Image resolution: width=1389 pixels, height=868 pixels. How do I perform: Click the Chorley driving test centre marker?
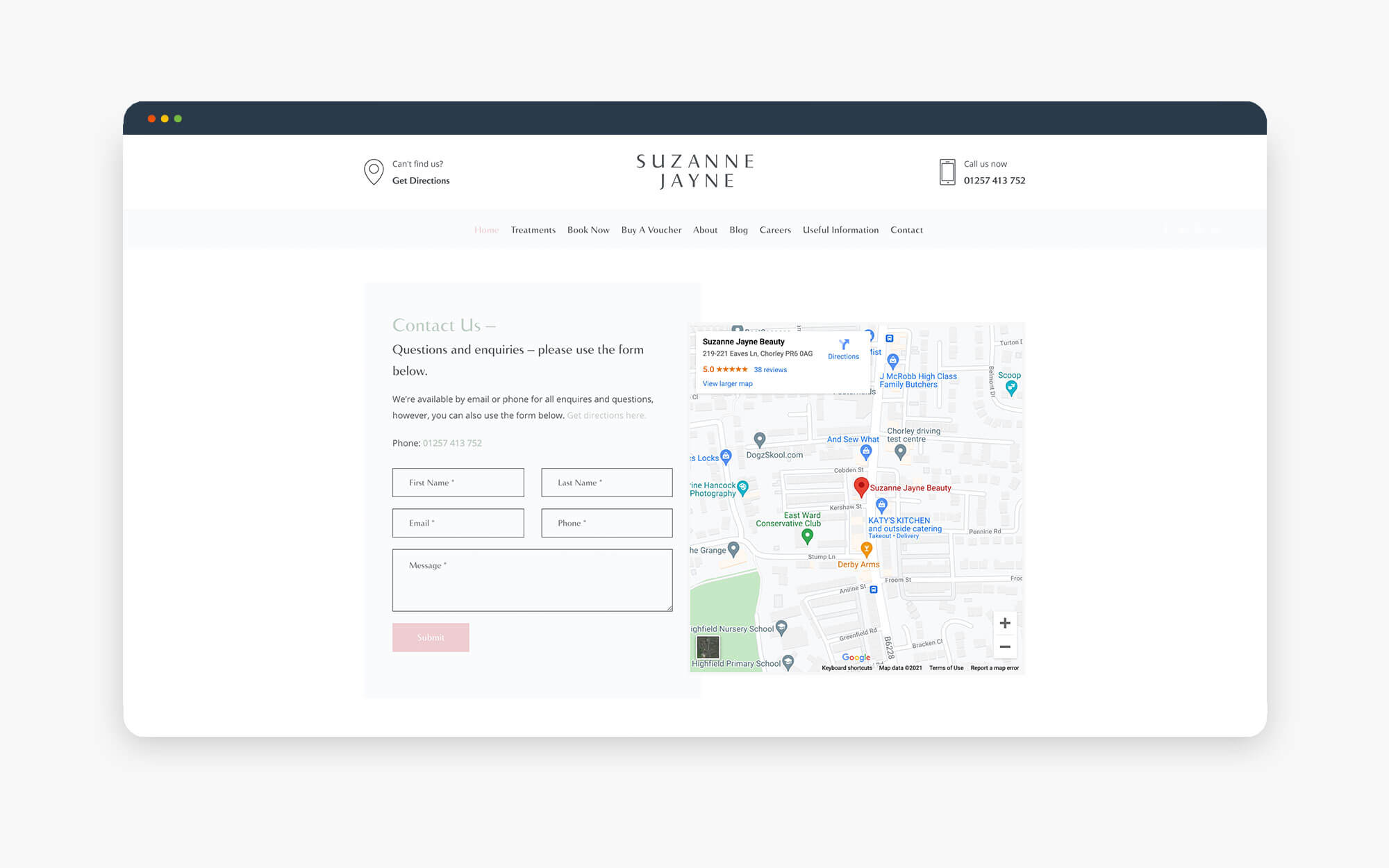pyautogui.click(x=900, y=452)
